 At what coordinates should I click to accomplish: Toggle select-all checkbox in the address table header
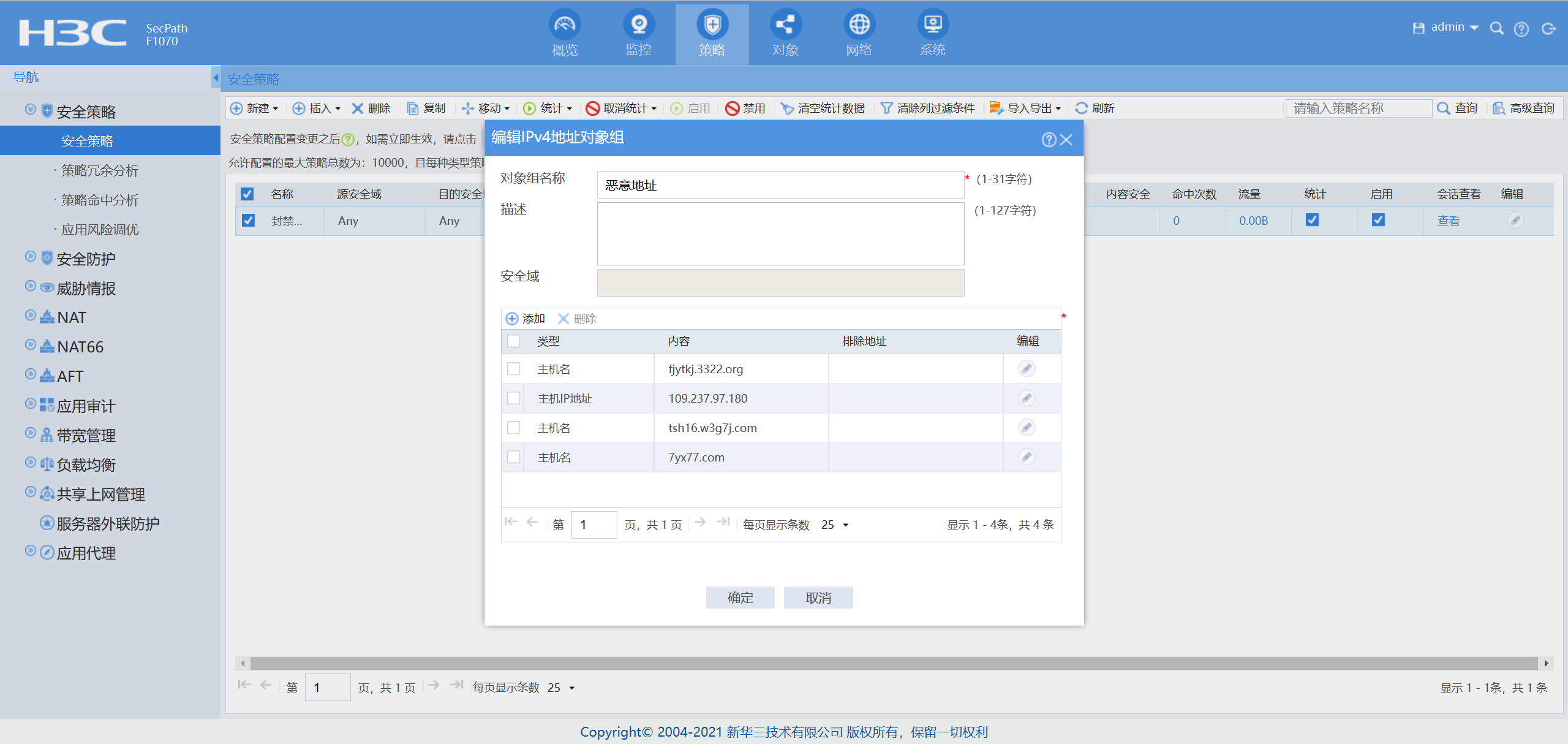pos(514,341)
